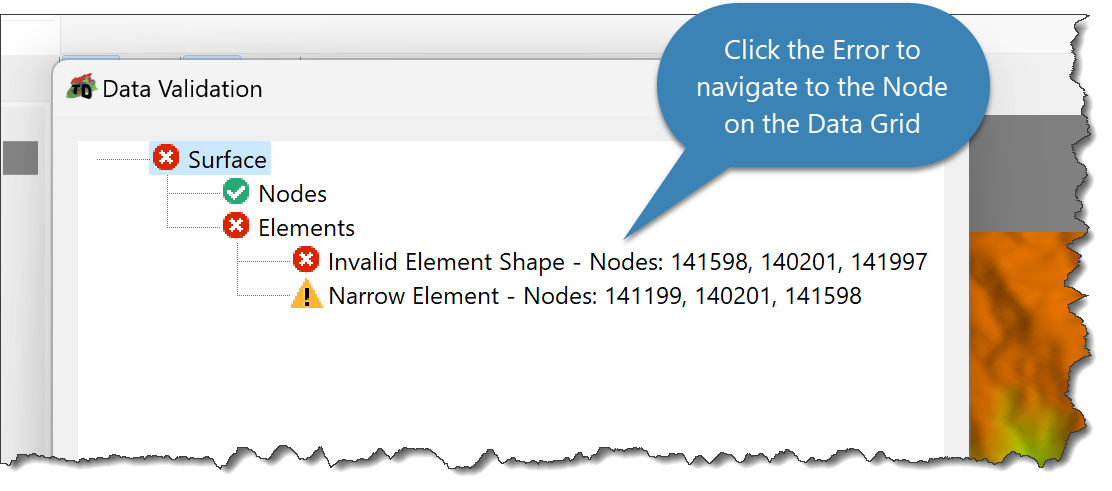Viewport: 1112px width, 491px height.
Task: Click the red error icon beside Surface
Action: tap(166, 158)
